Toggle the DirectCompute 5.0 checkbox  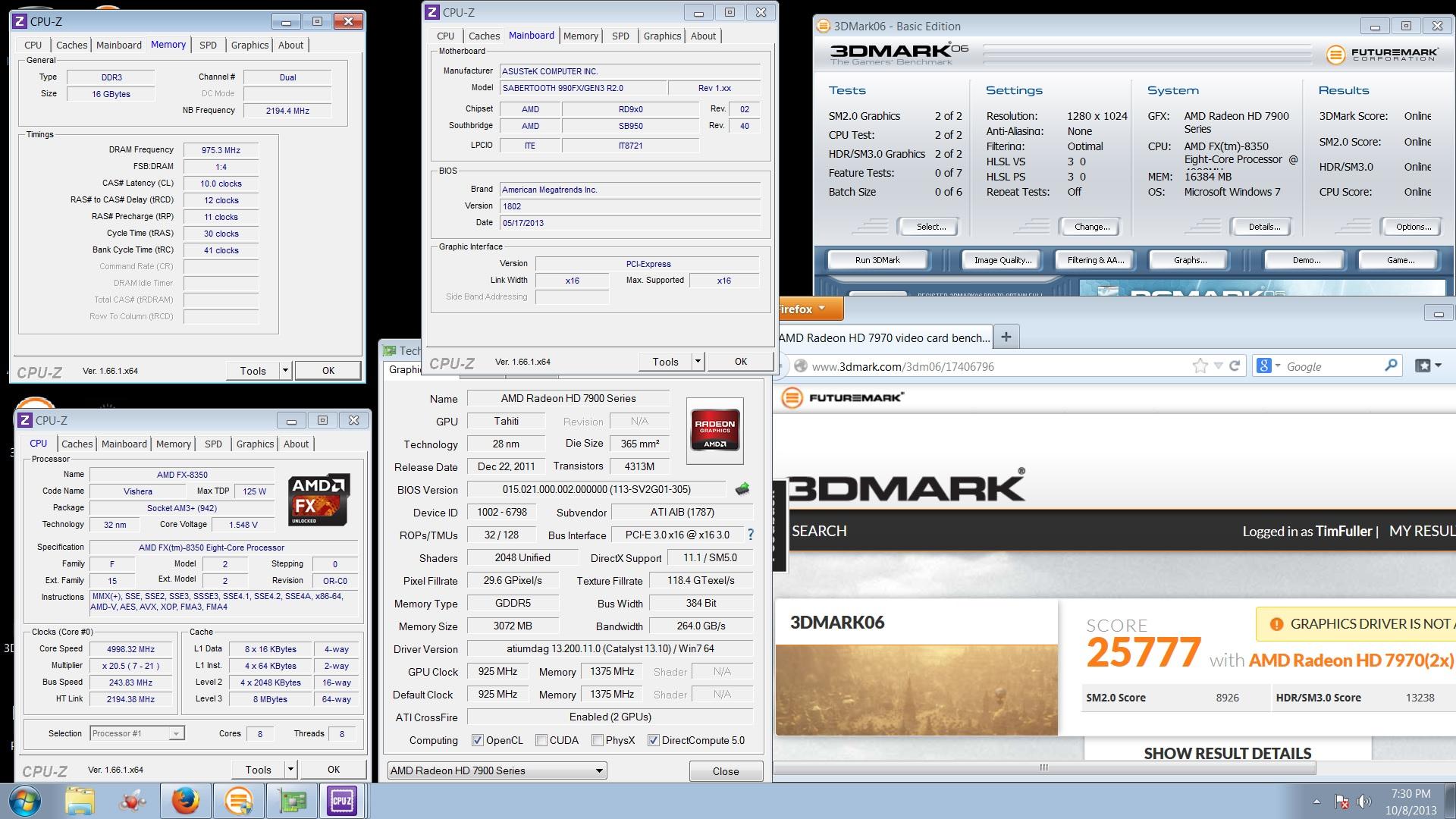[x=653, y=740]
